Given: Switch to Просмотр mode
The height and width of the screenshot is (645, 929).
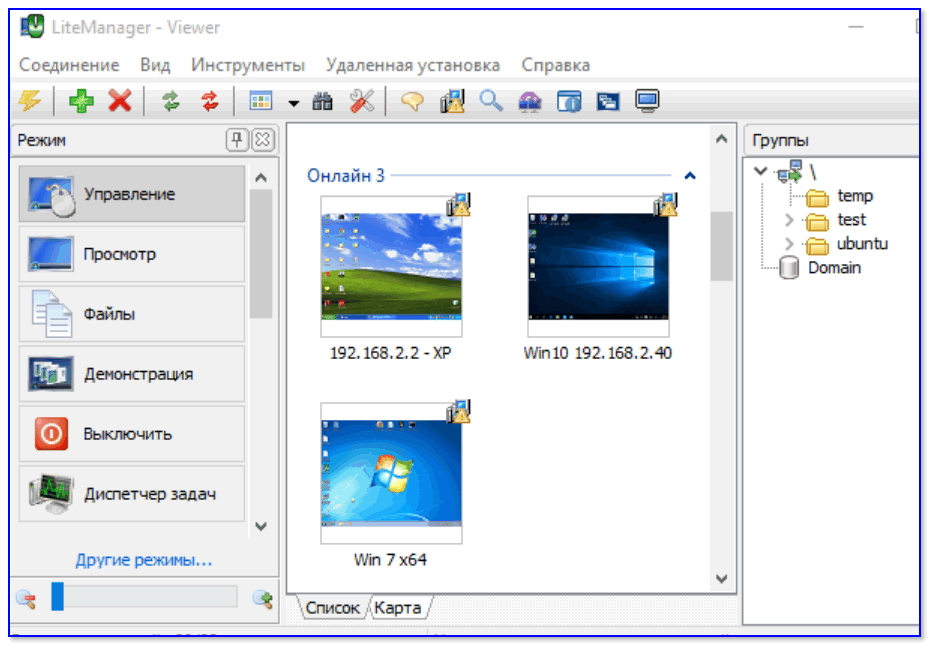Looking at the screenshot, I should [131, 254].
